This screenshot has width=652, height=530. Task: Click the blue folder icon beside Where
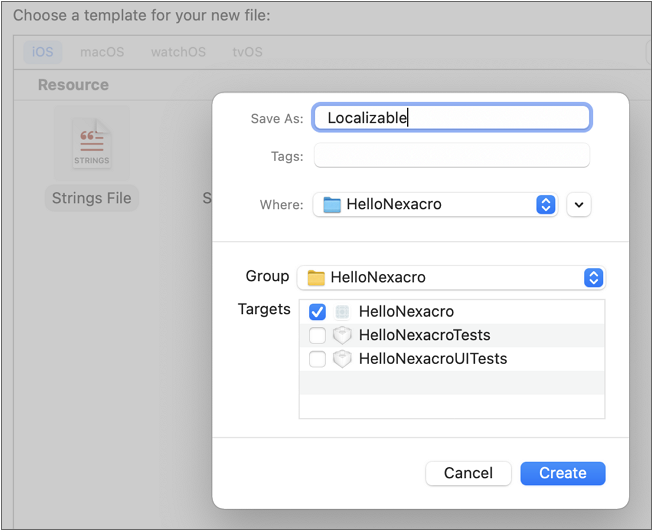click(332, 205)
